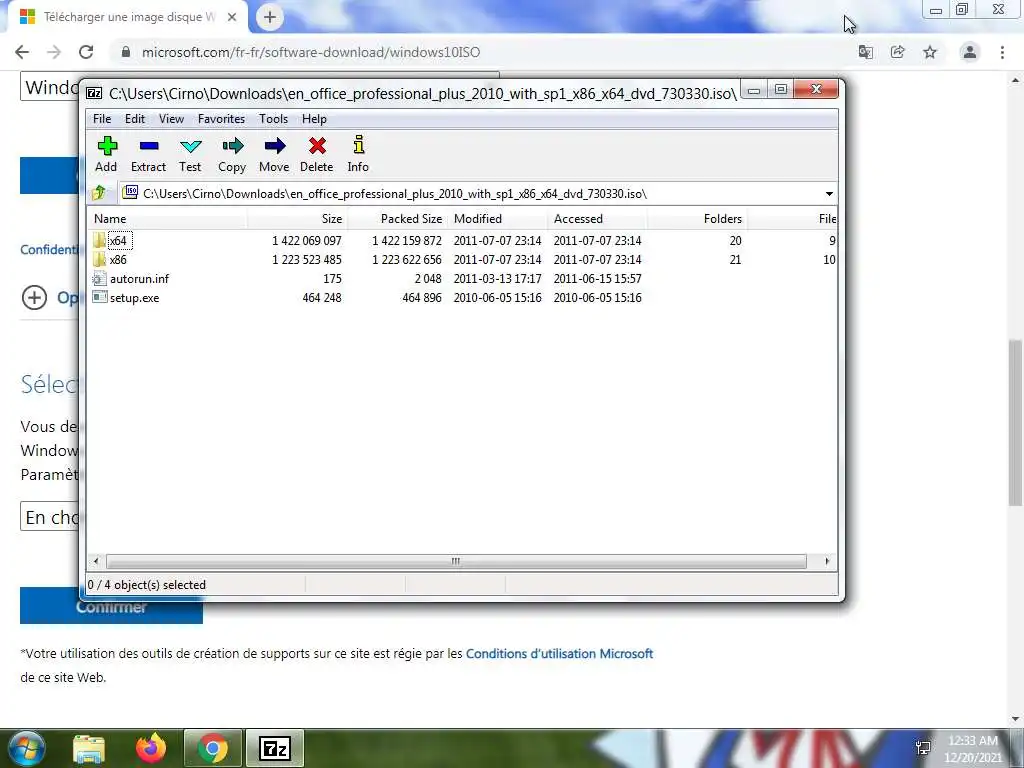Click the status bar selected objects text
Image resolution: width=1024 pixels, height=768 pixels.
[147, 585]
